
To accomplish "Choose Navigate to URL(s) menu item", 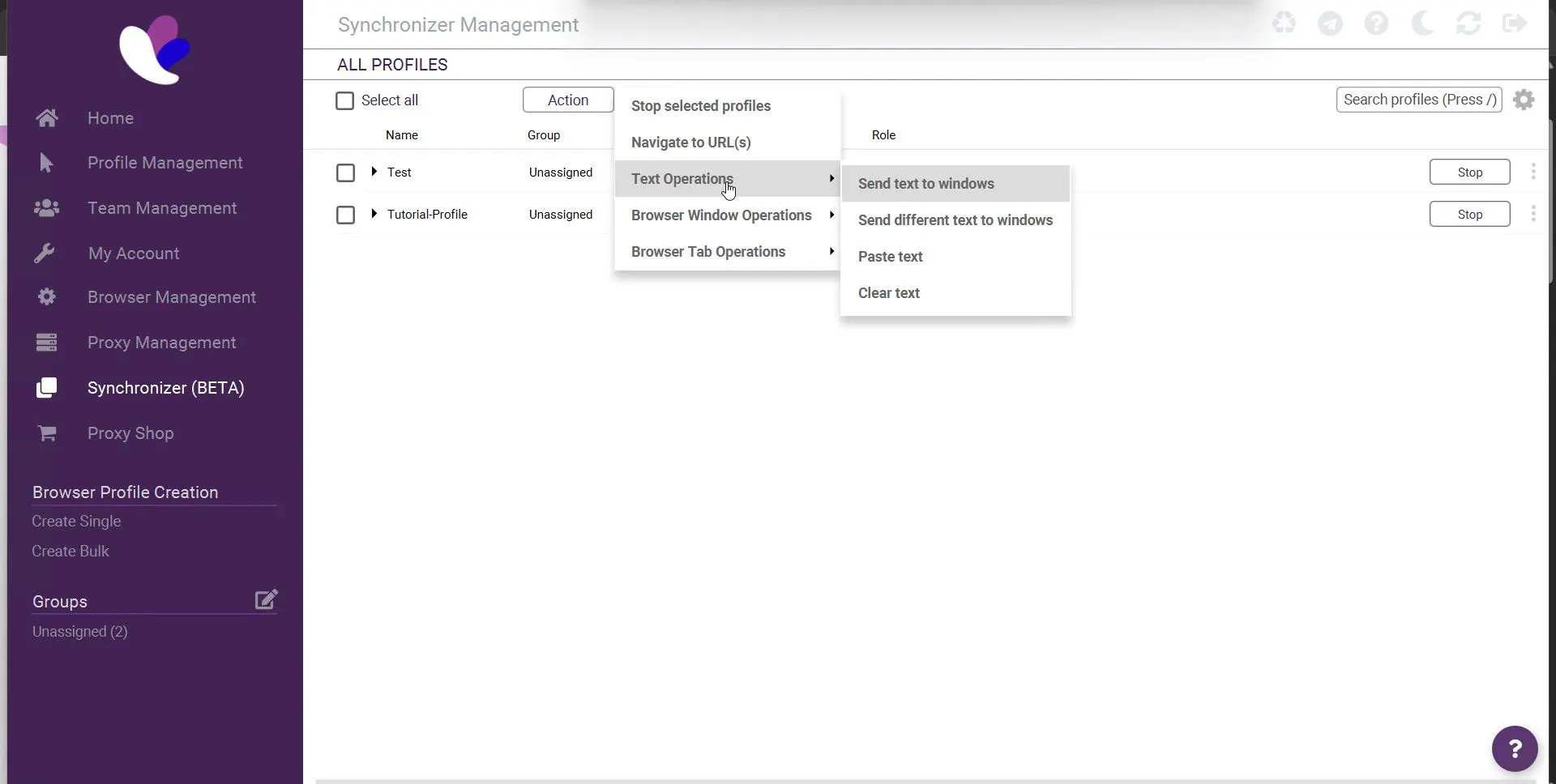I will (728, 143).
